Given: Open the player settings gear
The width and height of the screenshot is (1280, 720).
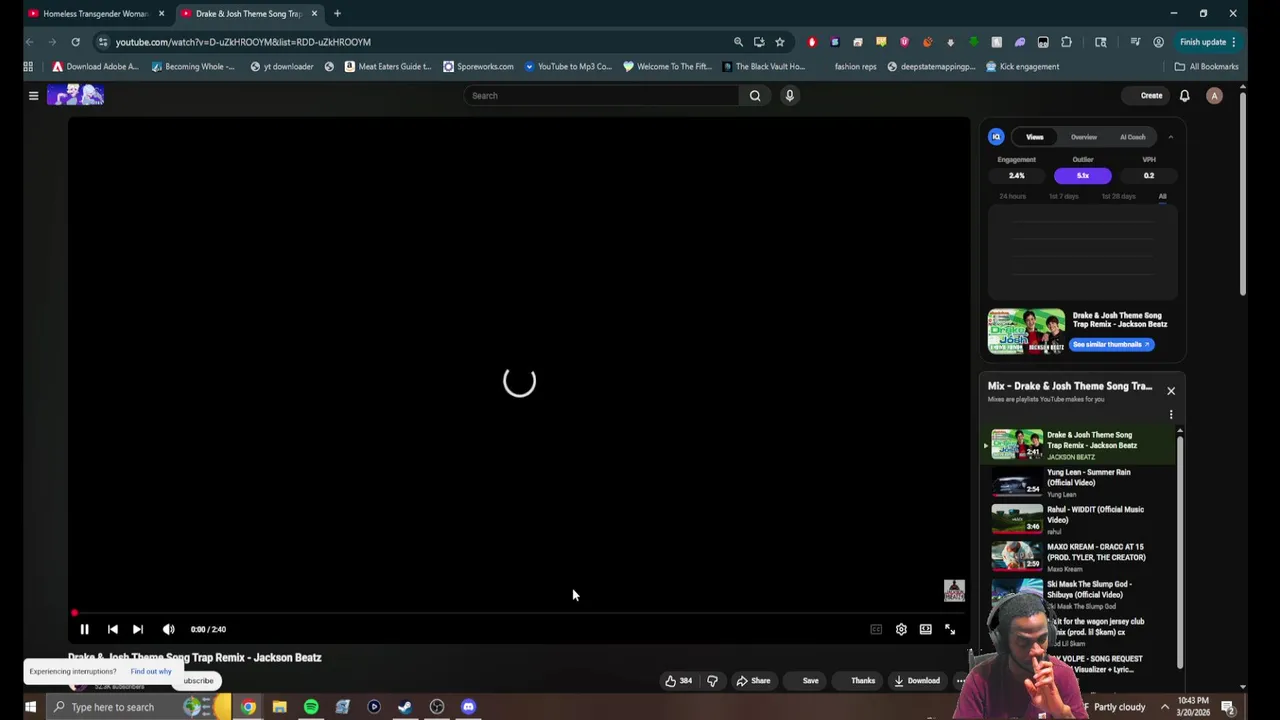Looking at the screenshot, I should tap(901, 629).
